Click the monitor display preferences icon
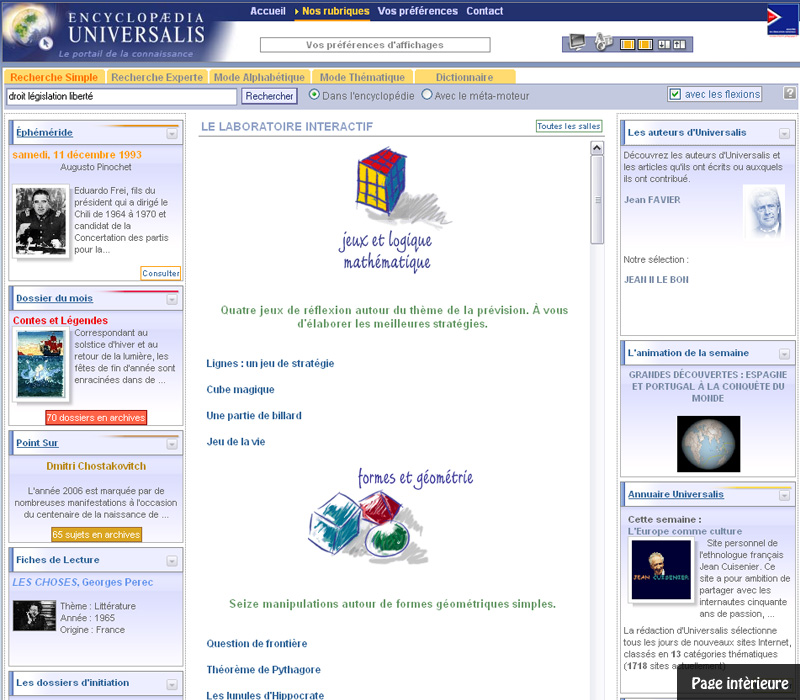The height and width of the screenshot is (700, 800). (577, 42)
